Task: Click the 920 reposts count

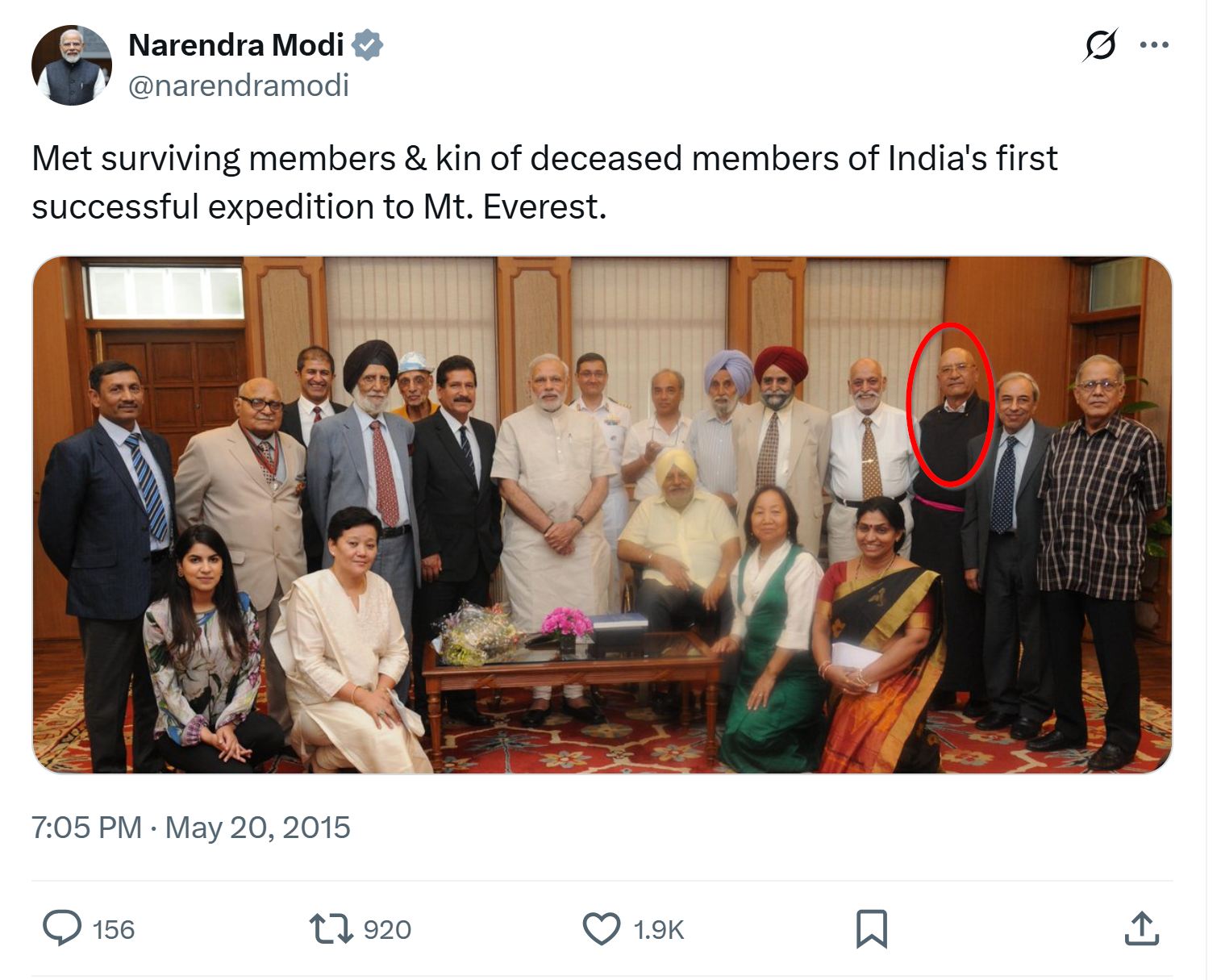Action: (387, 930)
